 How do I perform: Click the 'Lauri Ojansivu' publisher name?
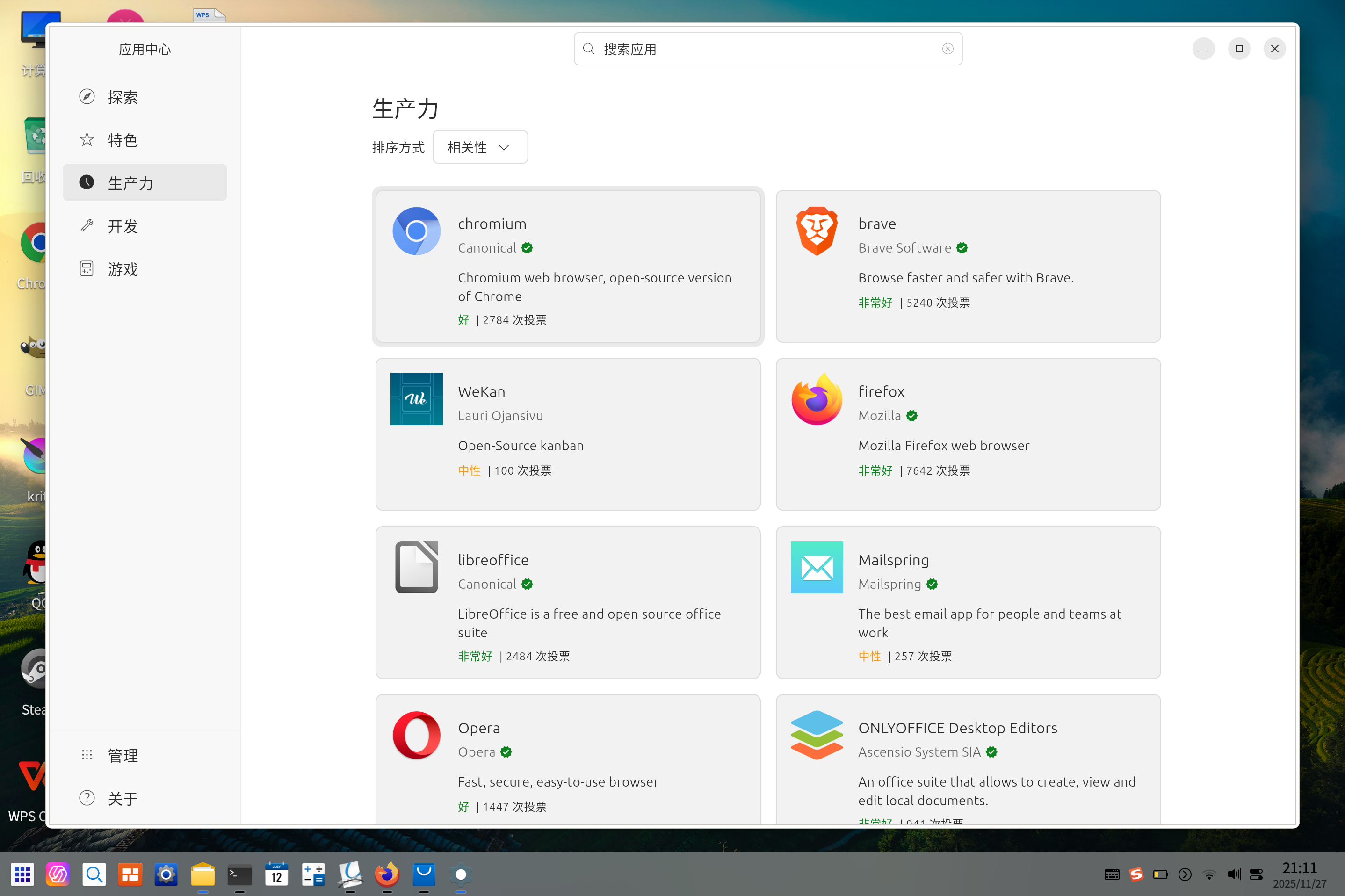point(500,415)
